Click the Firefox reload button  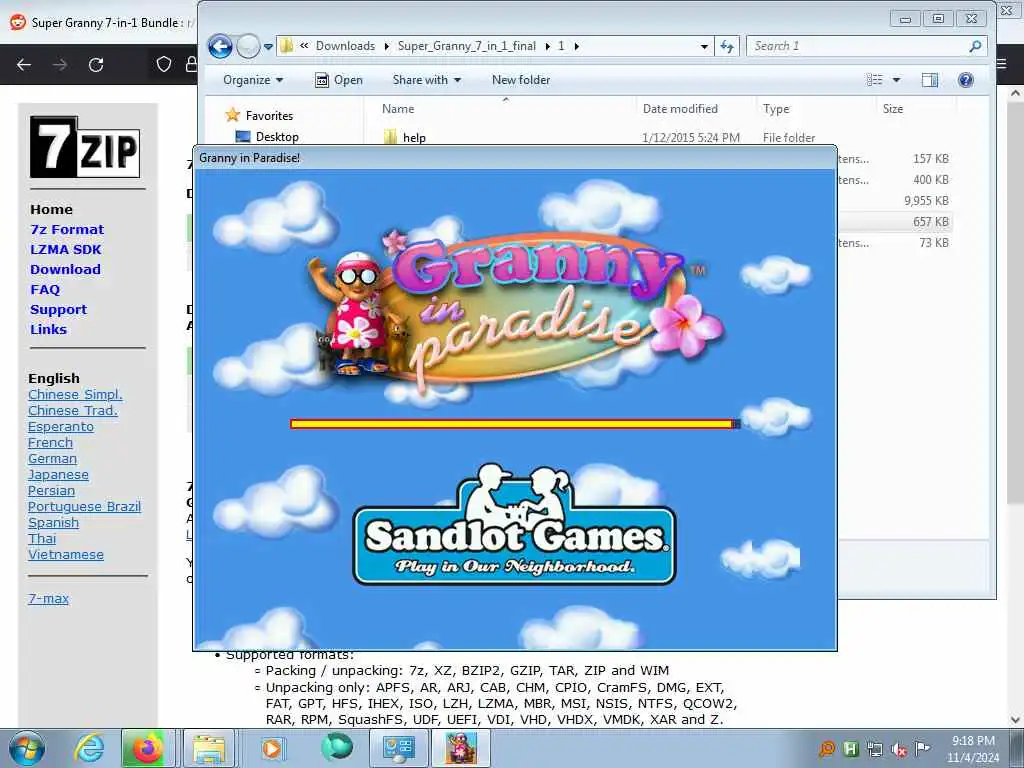pos(96,65)
